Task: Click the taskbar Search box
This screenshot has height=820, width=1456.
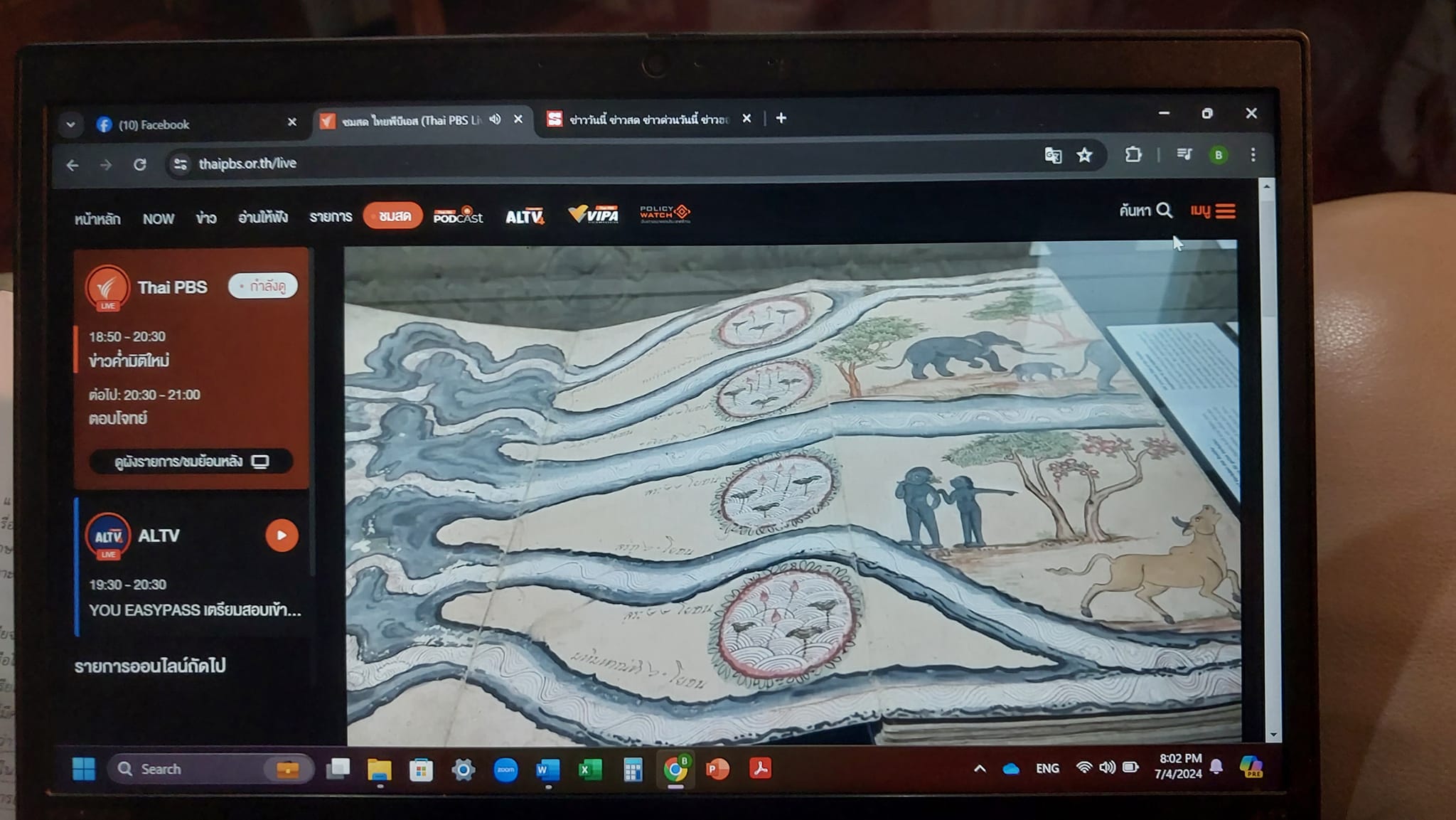Action: coord(211,769)
